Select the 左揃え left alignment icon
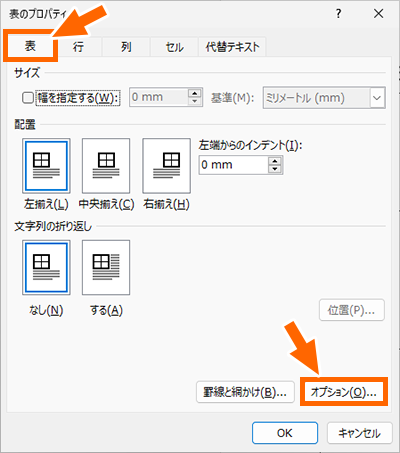400x453 pixels. 46,166
